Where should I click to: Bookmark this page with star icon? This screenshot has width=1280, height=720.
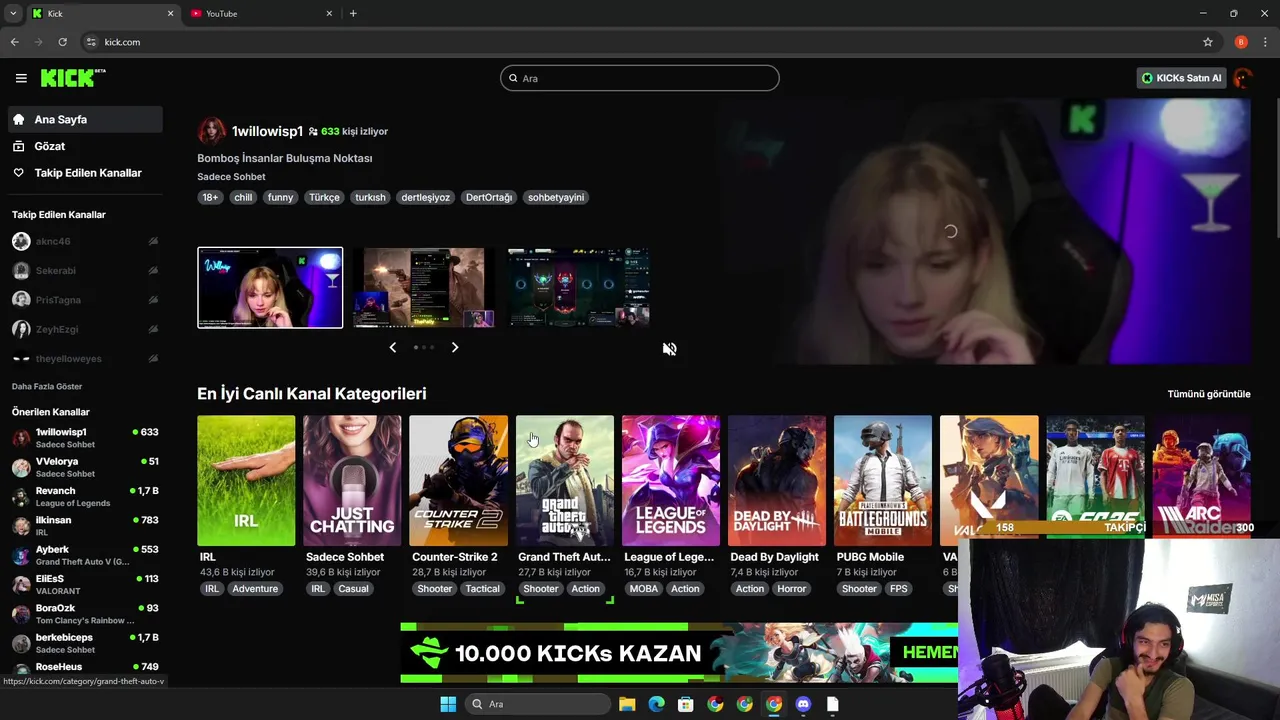point(1208,42)
